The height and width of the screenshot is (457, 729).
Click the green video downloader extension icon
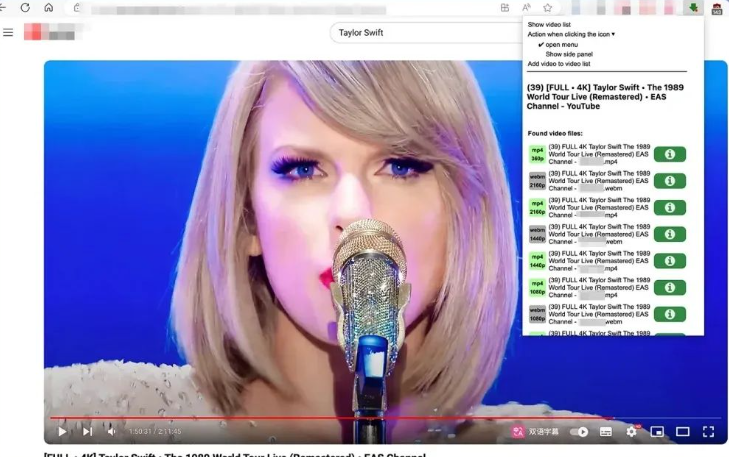(x=693, y=7)
